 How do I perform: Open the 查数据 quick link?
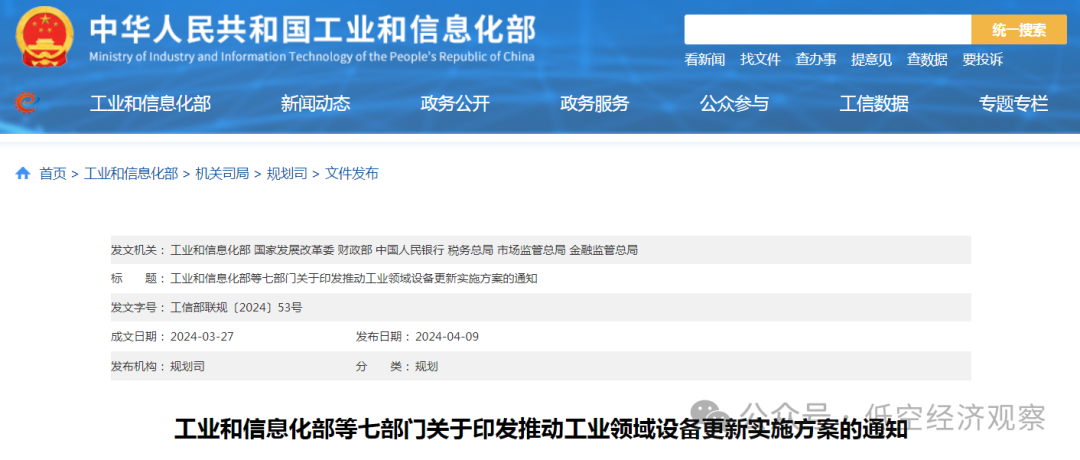(x=927, y=60)
